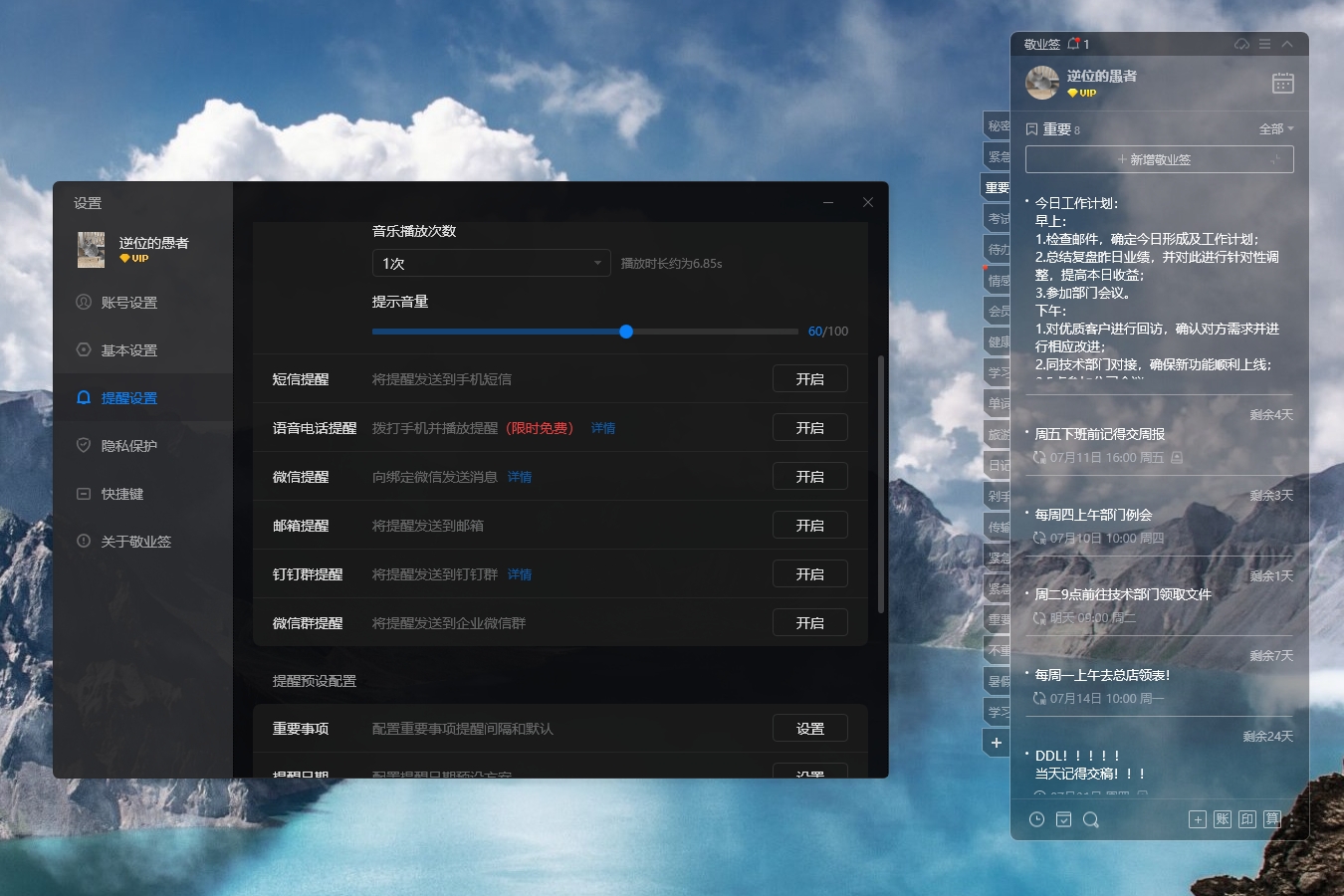Enable 短信提醒 with 开启 button
The height and width of the screenshot is (896, 1344).
tap(810, 379)
